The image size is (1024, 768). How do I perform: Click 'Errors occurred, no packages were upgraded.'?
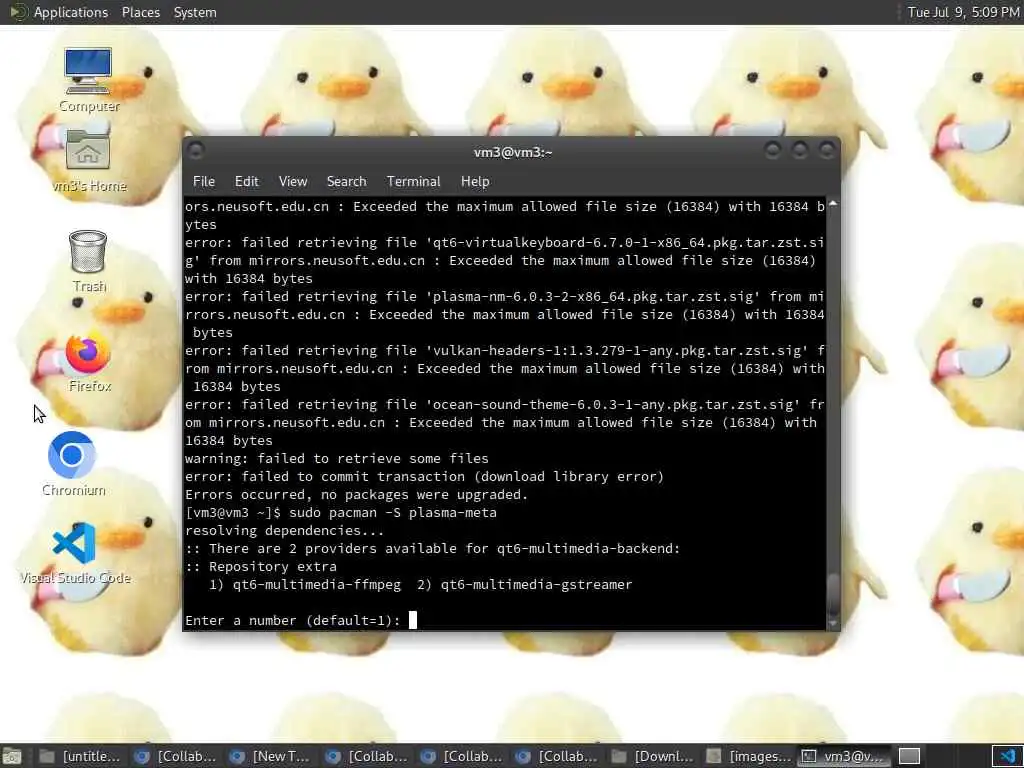coord(356,494)
